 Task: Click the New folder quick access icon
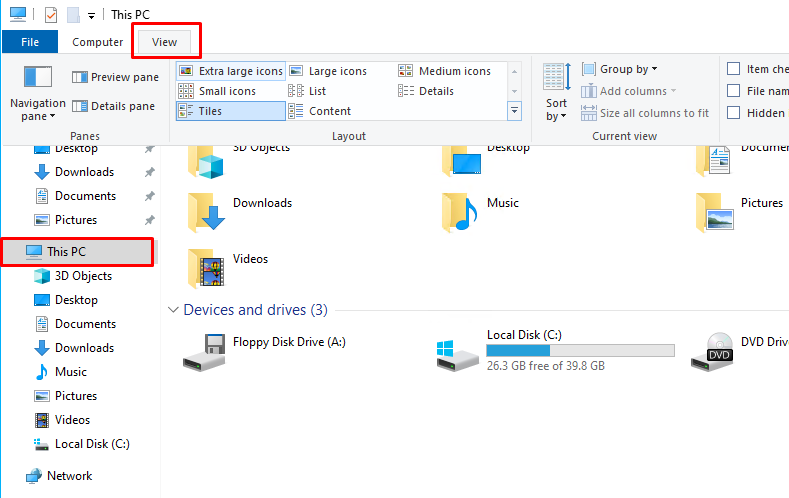[x=73, y=15]
